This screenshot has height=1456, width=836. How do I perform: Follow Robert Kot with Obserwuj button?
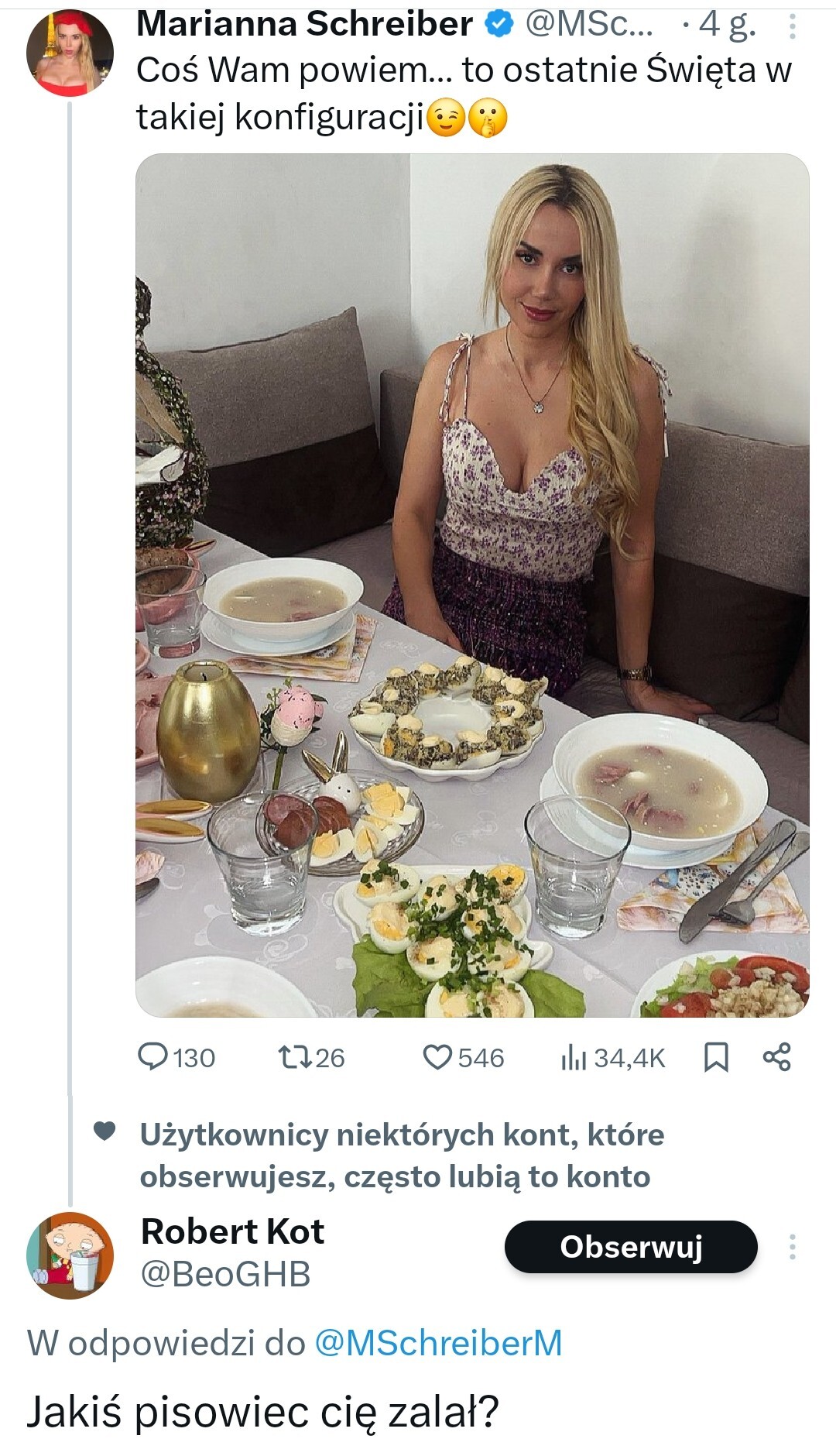[x=631, y=1247]
